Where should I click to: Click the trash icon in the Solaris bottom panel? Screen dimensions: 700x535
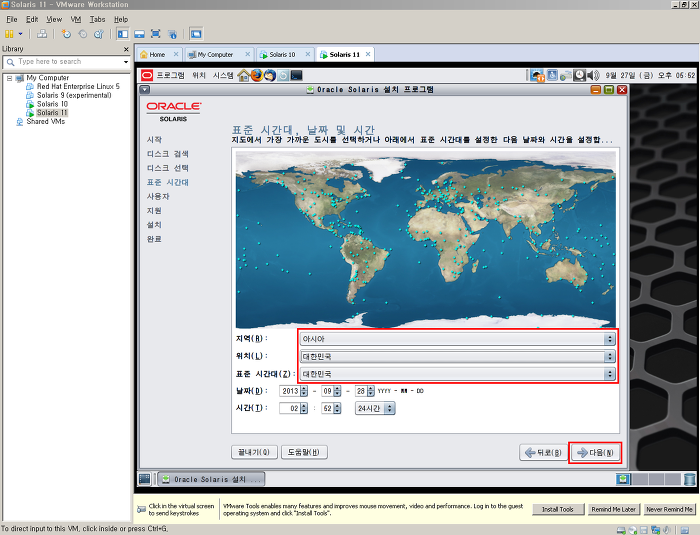click(689, 479)
